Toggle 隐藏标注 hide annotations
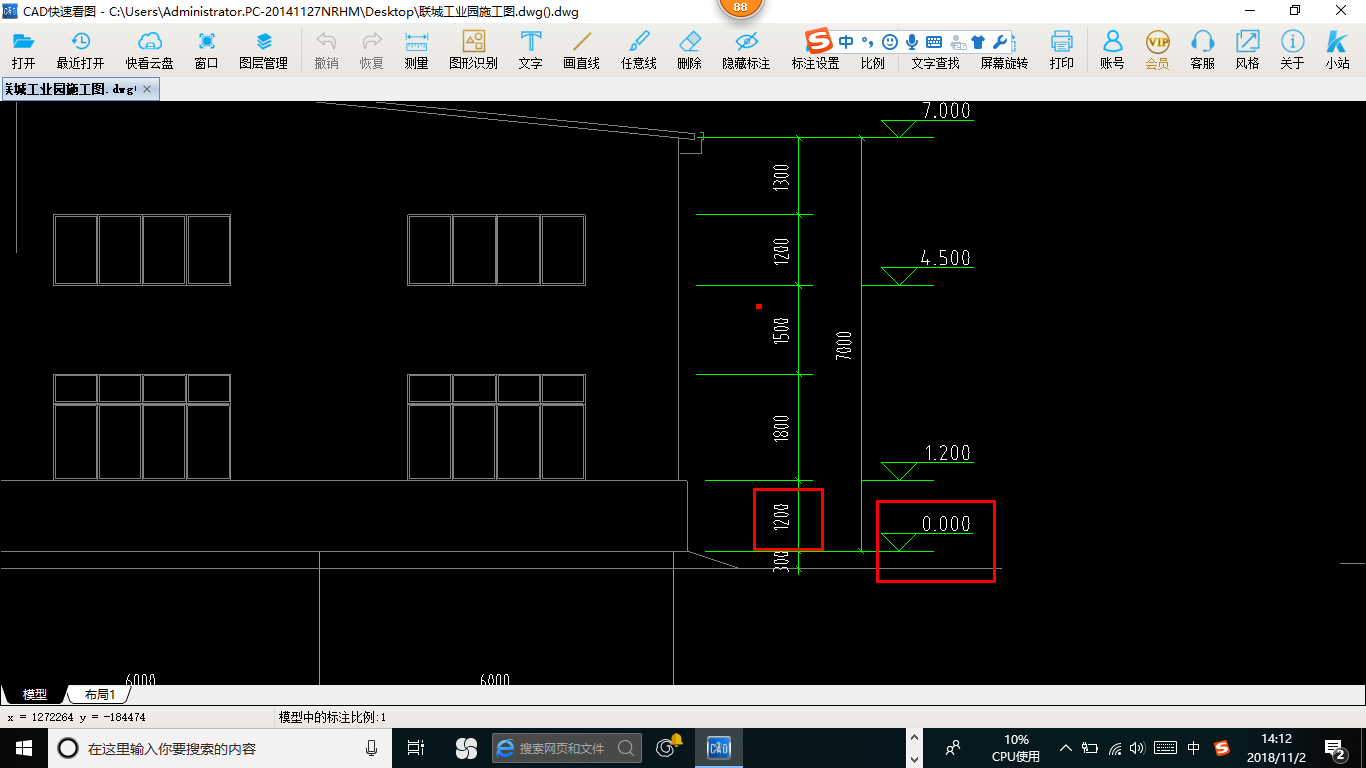 point(746,50)
